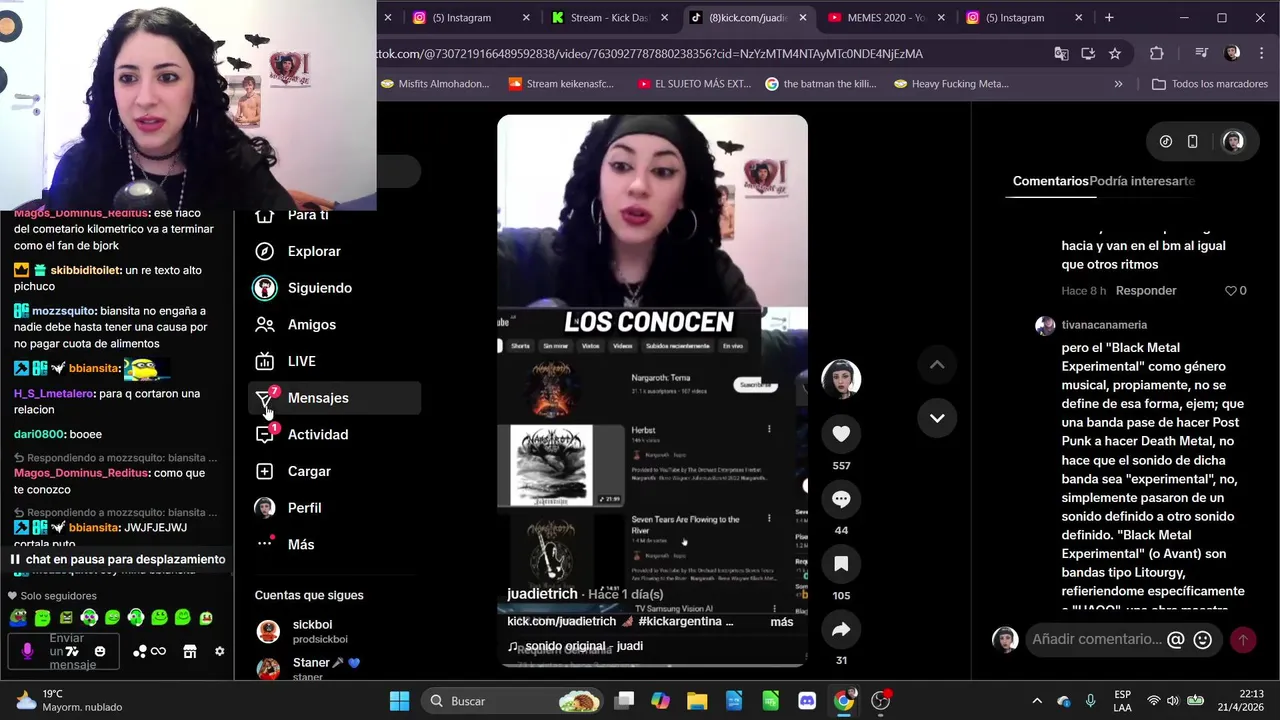
Task: Switch to the Comentarios tab
Action: pos(1050,181)
